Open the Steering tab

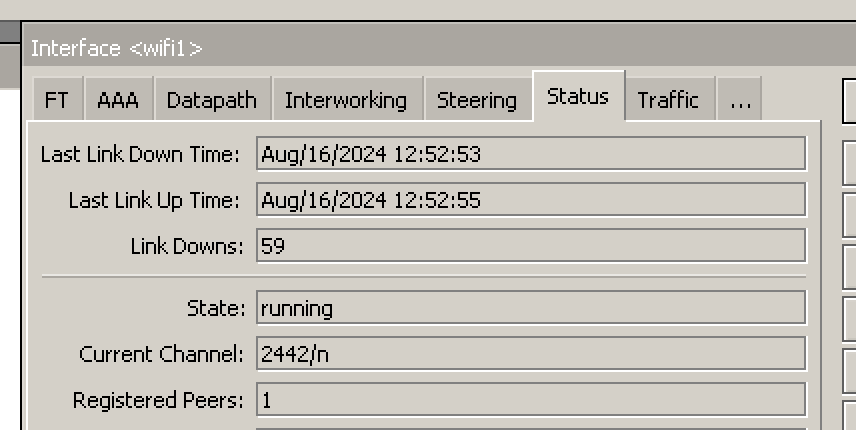click(478, 99)
